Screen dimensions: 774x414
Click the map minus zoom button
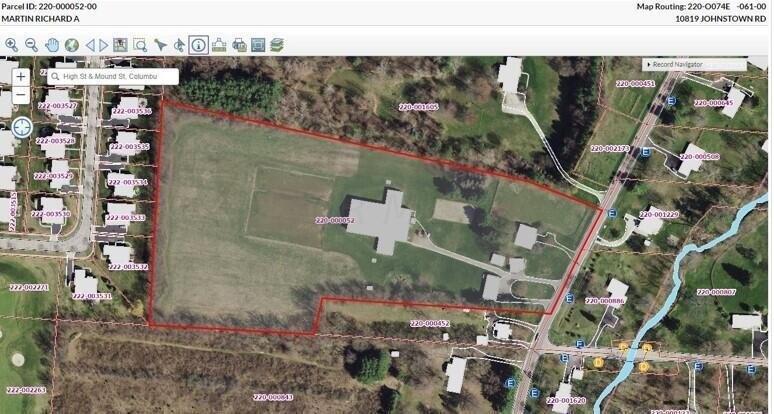pos(21,94)
